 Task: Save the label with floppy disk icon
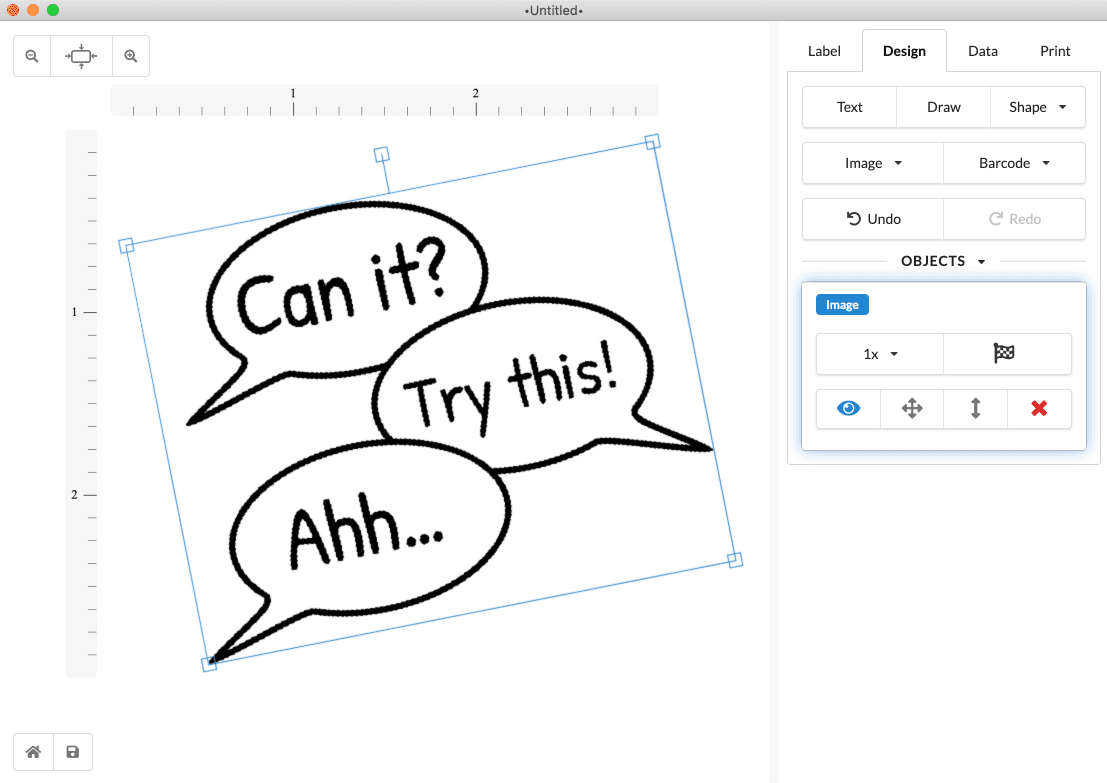73,752
